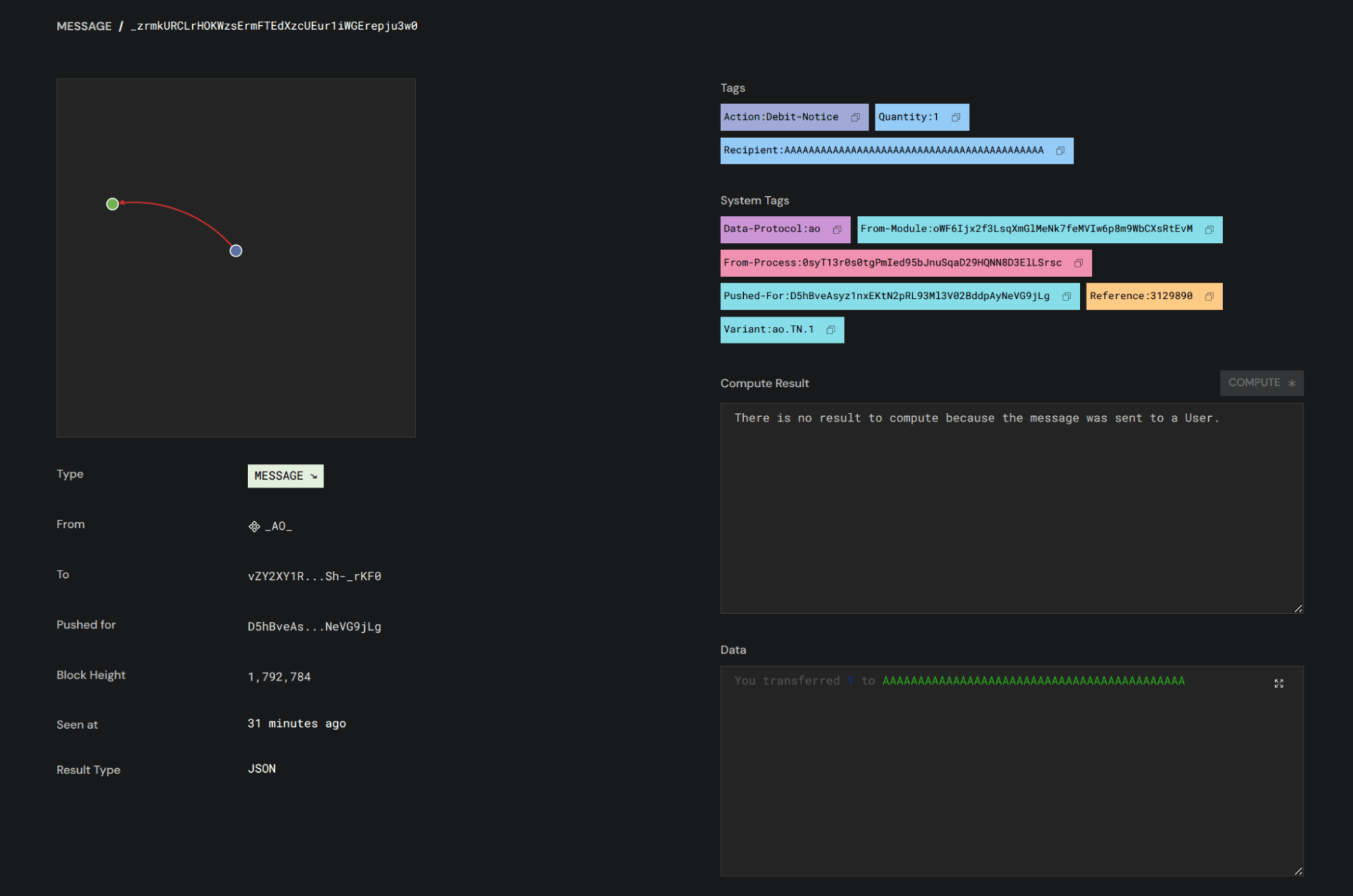1353x896 pixels.
Task: Open the _AO_ sender process link
Action: 278,526
